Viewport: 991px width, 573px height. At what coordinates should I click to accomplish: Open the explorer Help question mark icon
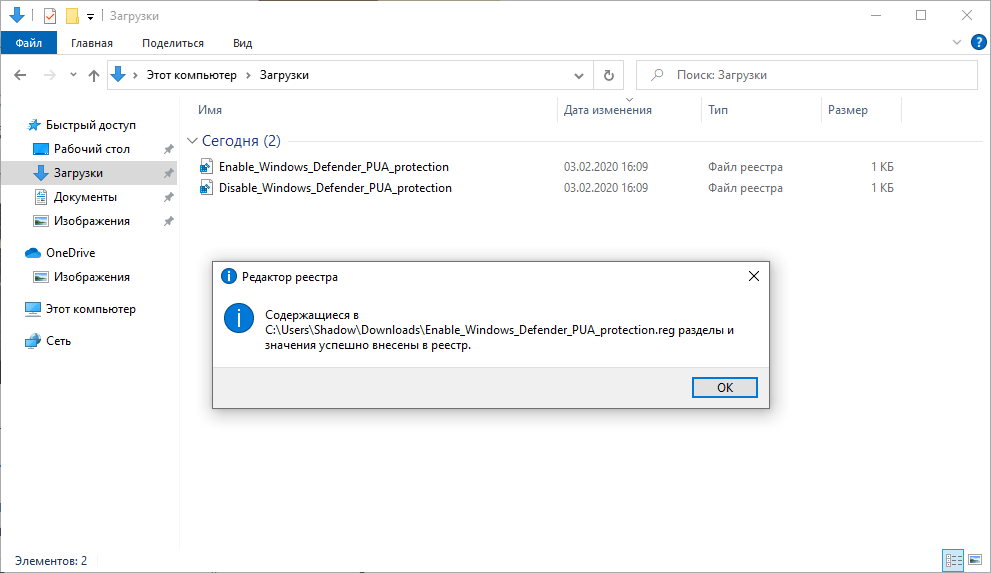[978, 42]
